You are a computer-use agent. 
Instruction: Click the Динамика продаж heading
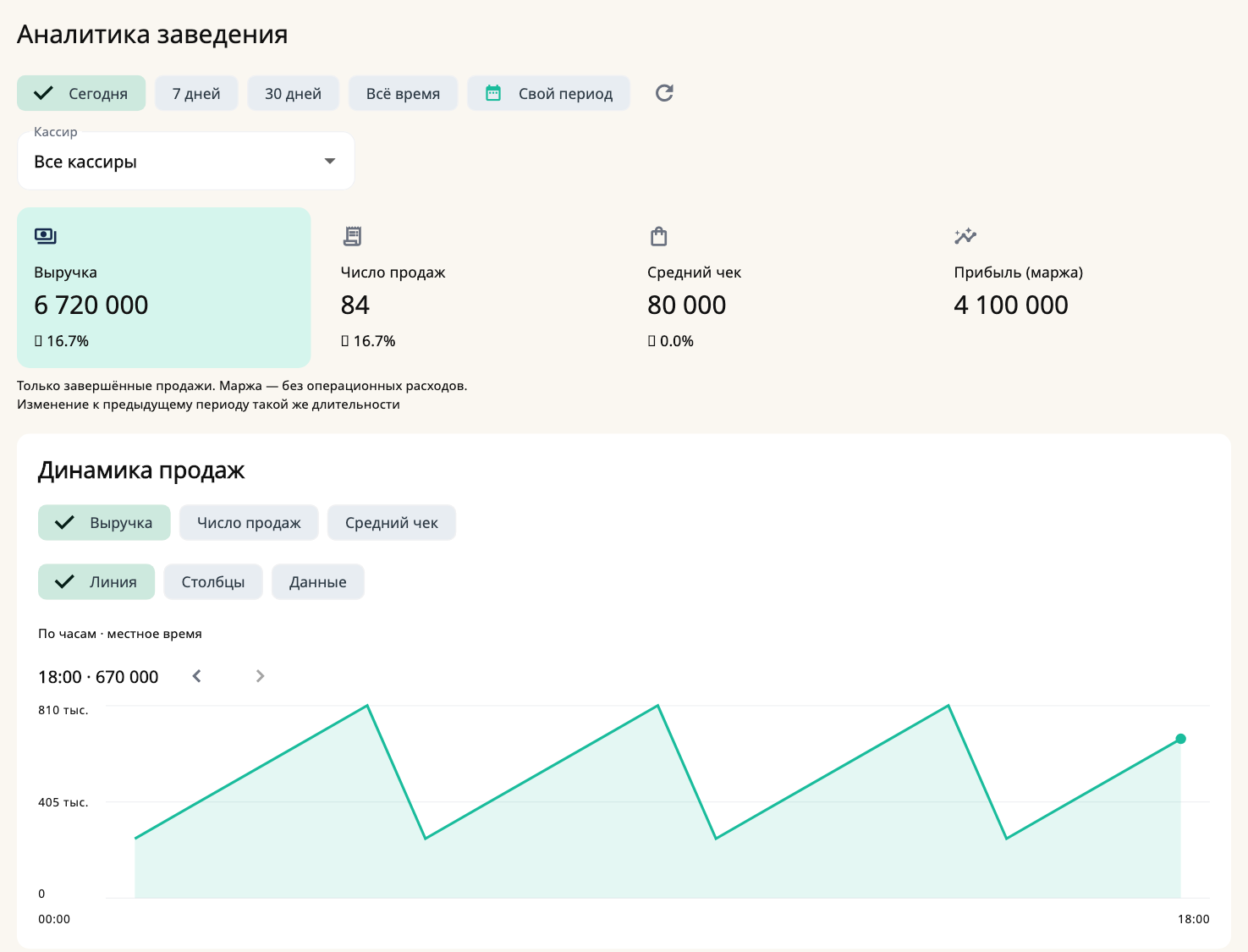click(x=141, y=470)
